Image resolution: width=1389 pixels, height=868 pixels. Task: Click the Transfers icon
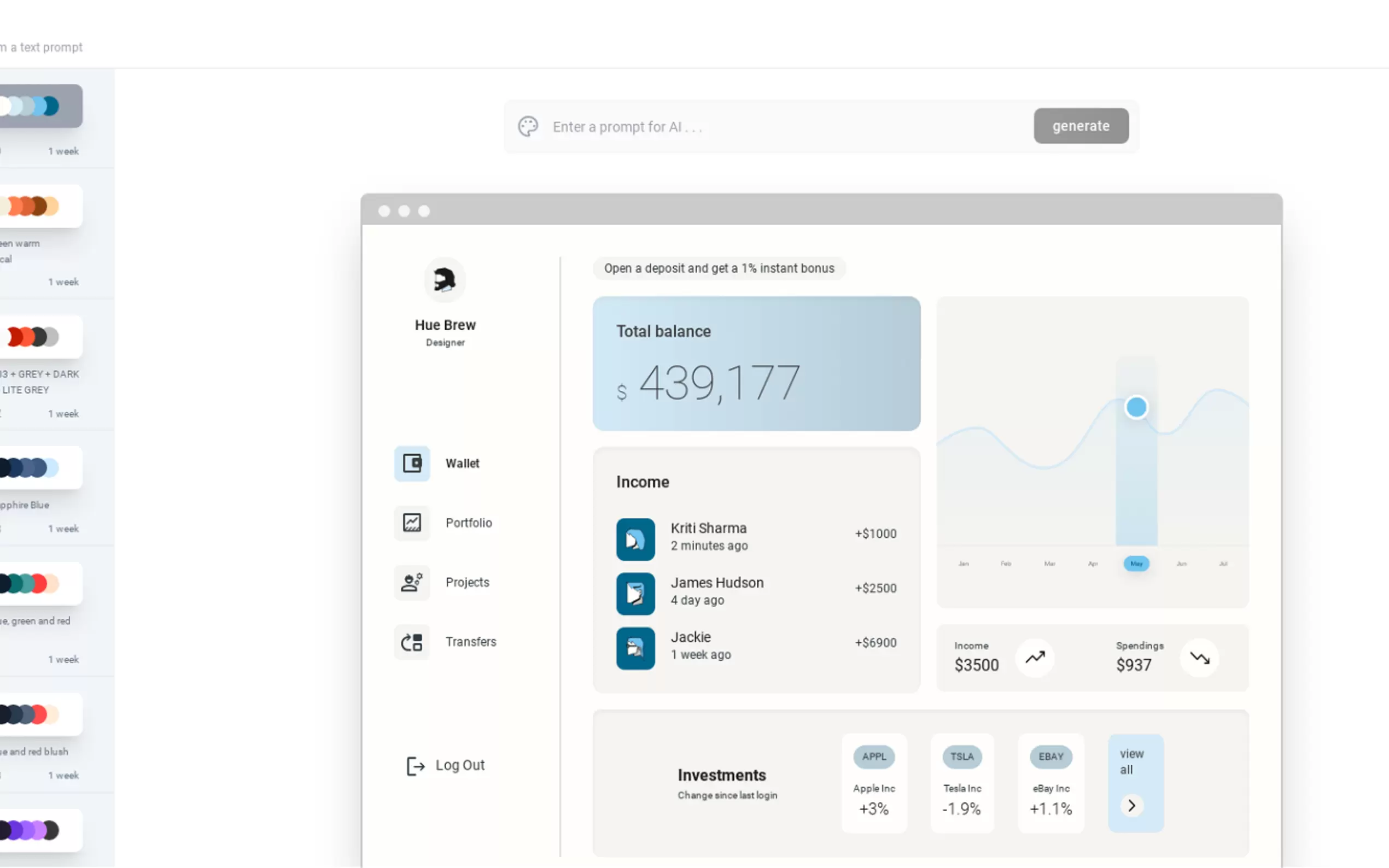(x=412, y=641)
